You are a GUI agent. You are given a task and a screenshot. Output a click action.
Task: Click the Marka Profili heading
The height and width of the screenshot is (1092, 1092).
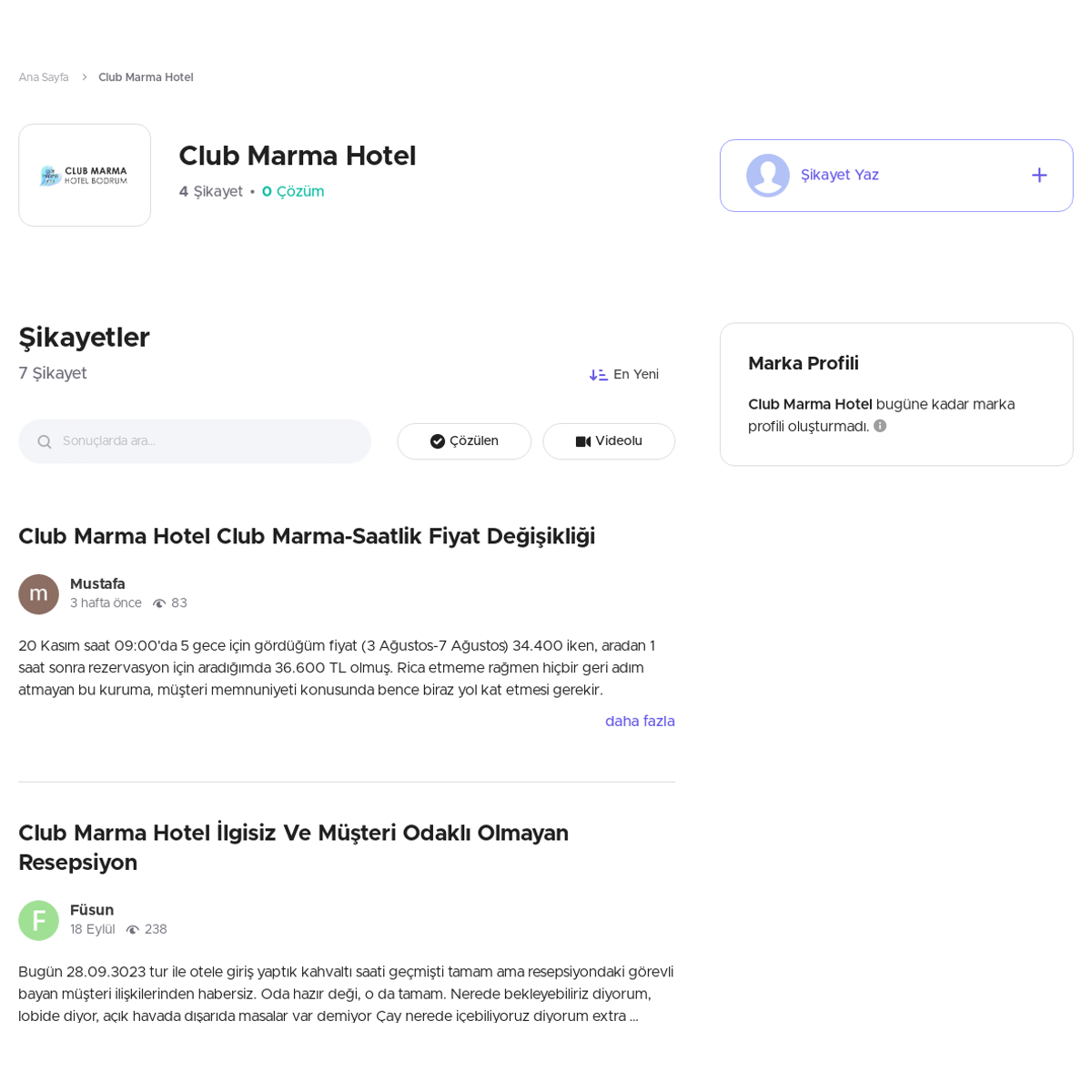(804, 364)
